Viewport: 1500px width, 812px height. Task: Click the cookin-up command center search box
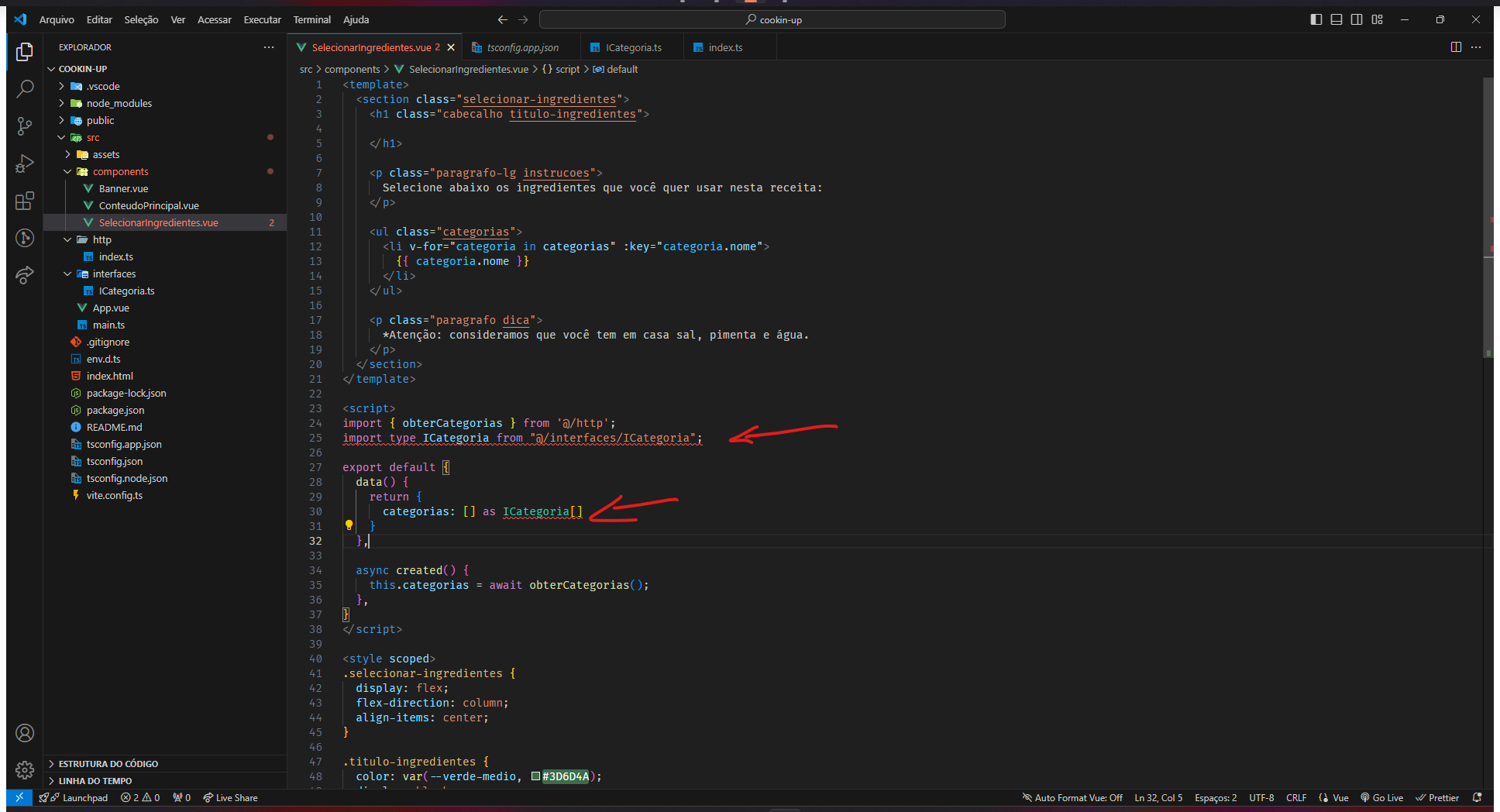coord(772,19)
